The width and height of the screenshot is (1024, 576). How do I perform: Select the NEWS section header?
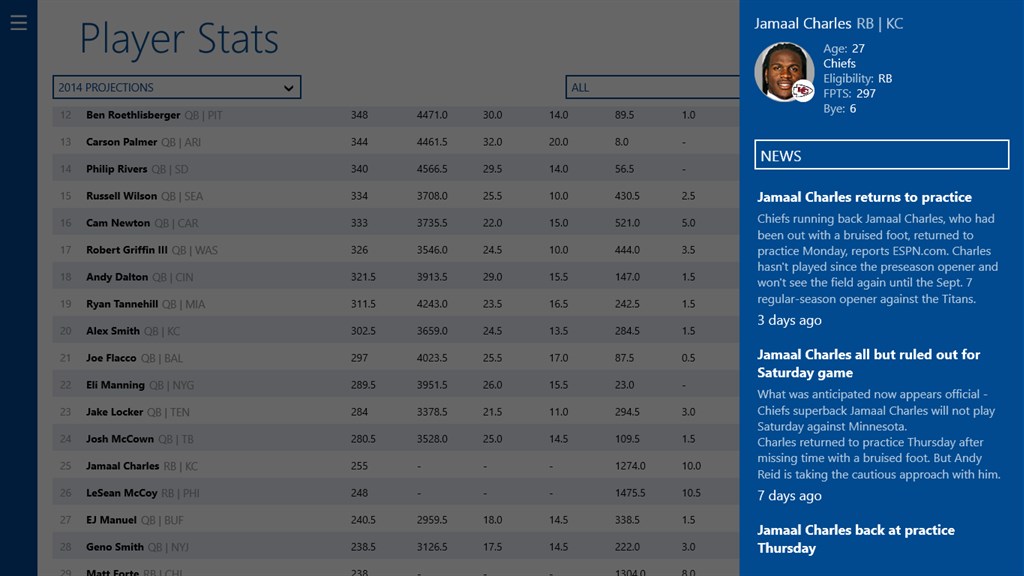click(882, 155)
